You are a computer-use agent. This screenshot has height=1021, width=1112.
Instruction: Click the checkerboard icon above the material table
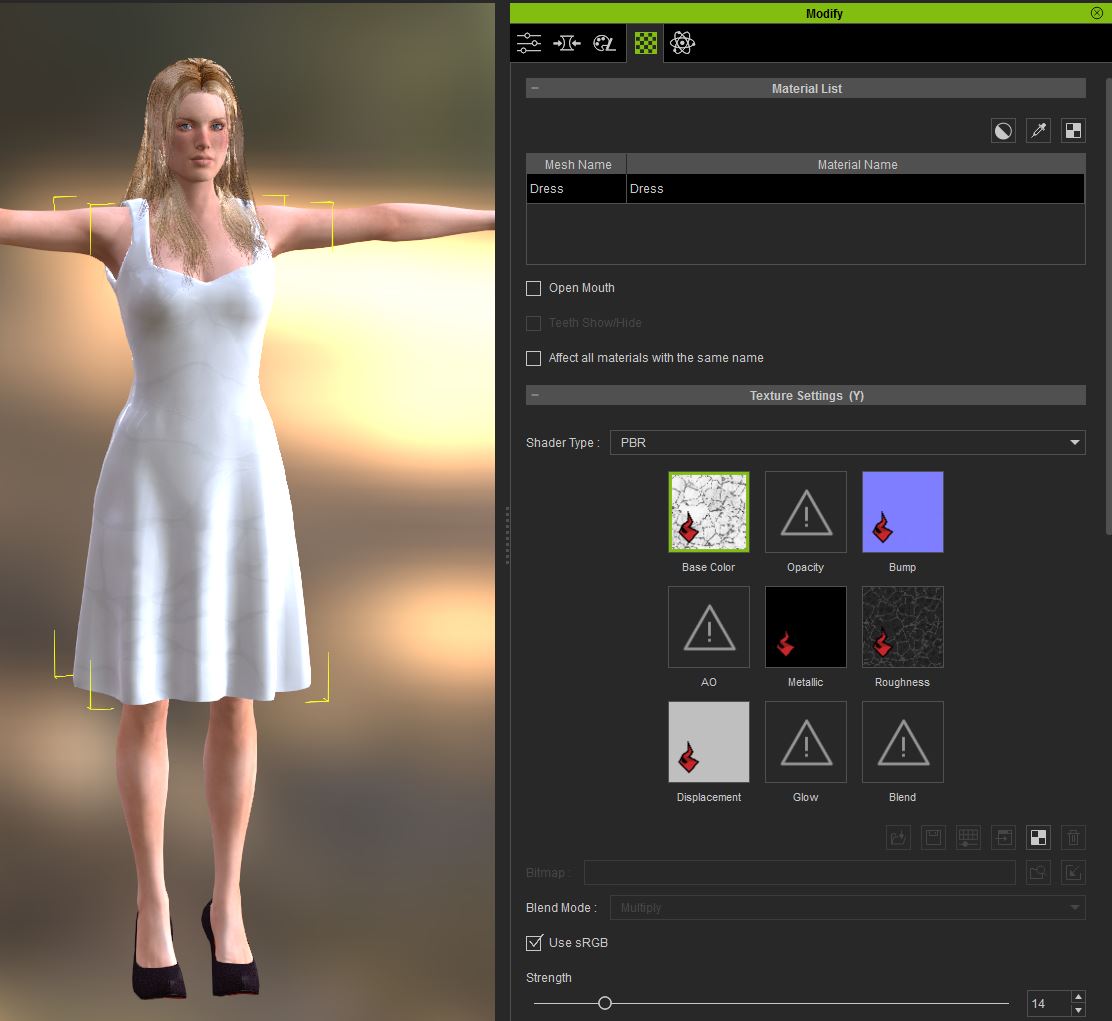coord(1072,130)
